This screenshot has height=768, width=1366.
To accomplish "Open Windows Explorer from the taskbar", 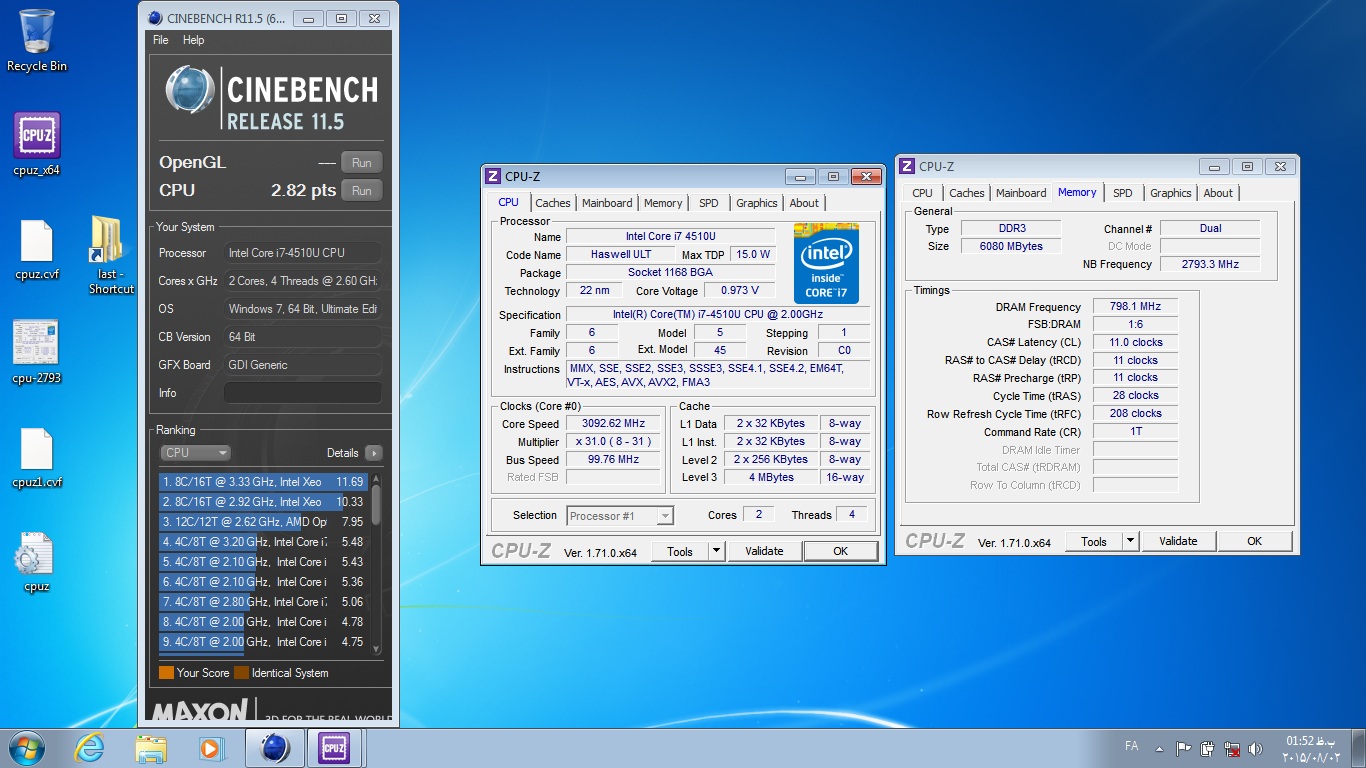I will coord(151,748).
